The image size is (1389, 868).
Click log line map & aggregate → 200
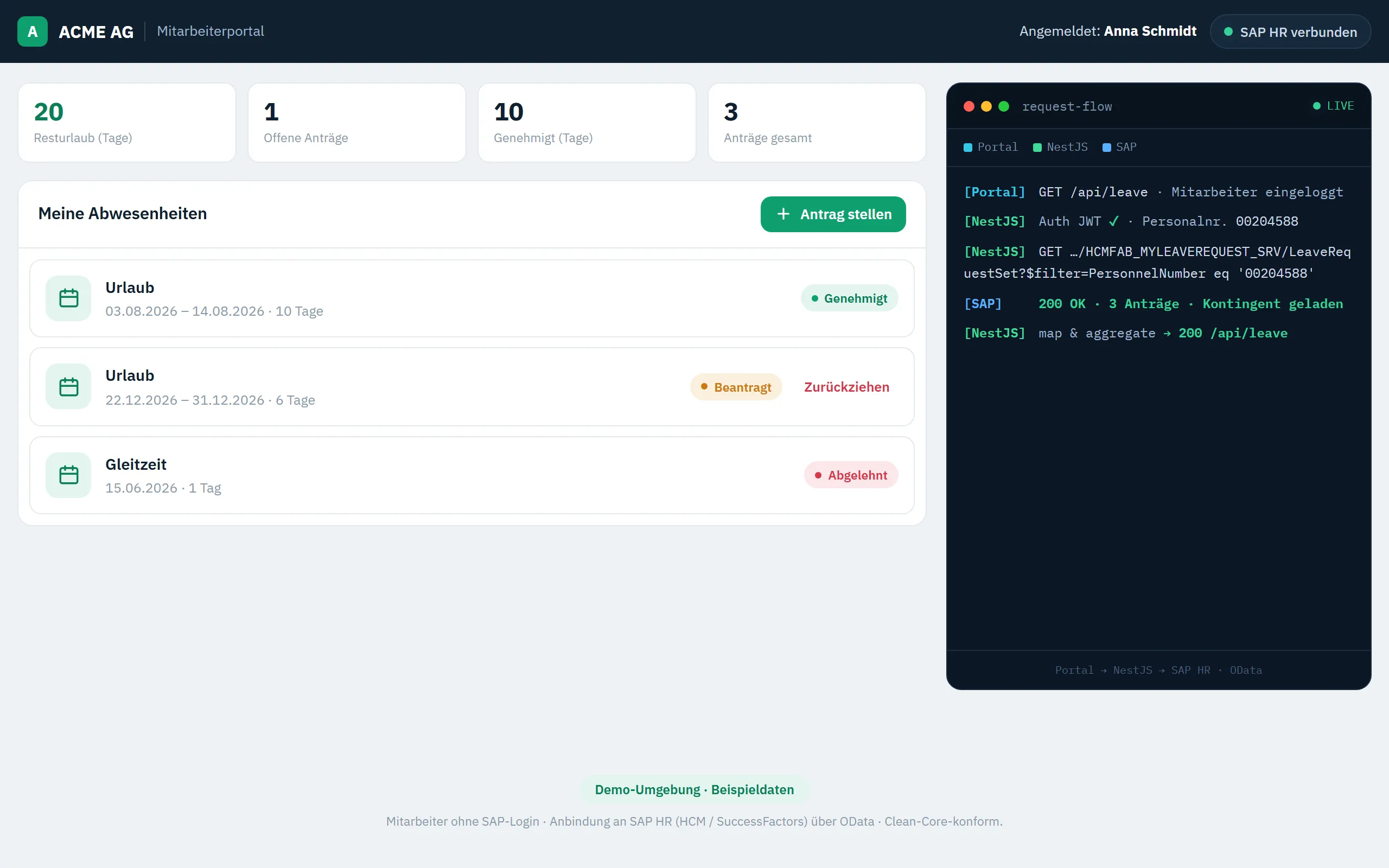[x=1125, y=333]
